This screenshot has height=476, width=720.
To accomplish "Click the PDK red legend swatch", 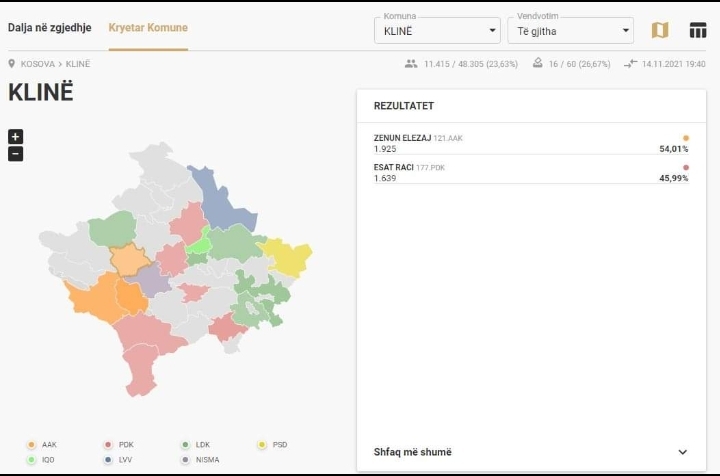I will (x=108, y=444).
